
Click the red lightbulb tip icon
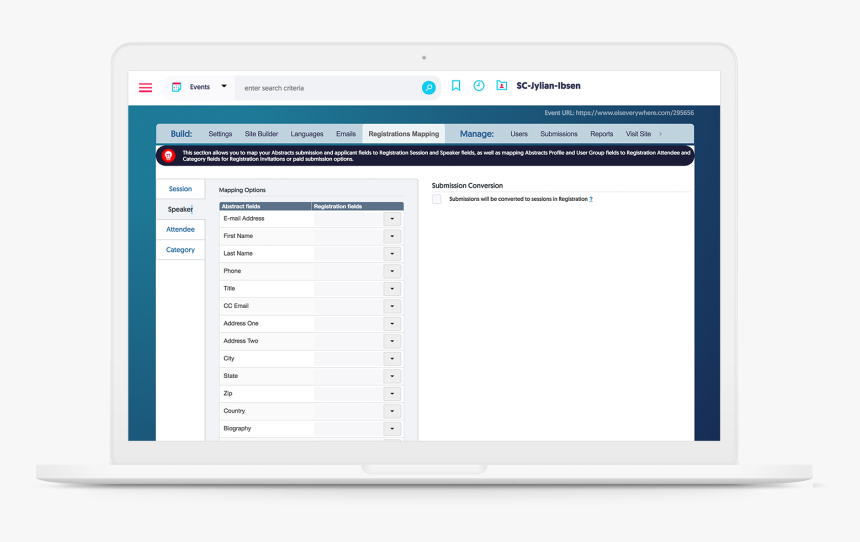pos(168,156)
